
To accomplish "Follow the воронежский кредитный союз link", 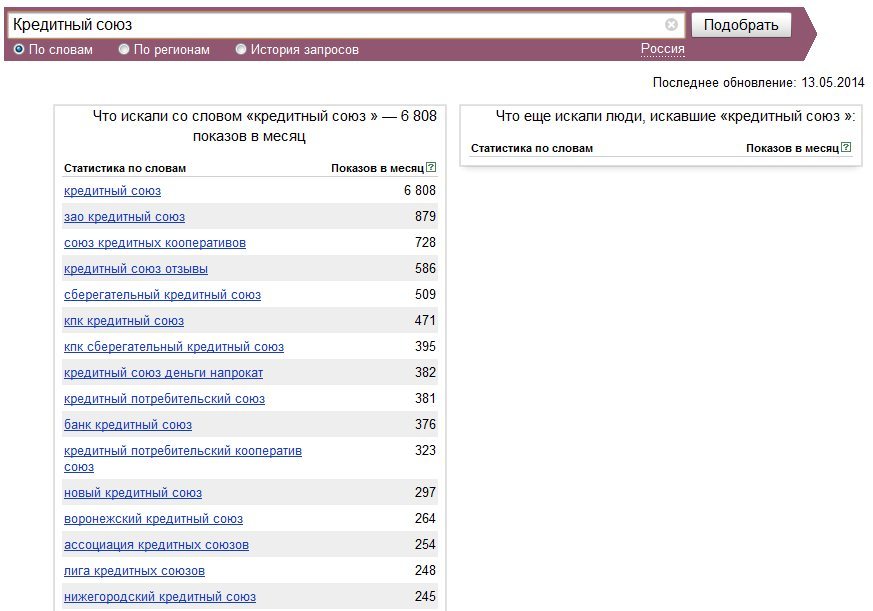I will click(154, 519).
